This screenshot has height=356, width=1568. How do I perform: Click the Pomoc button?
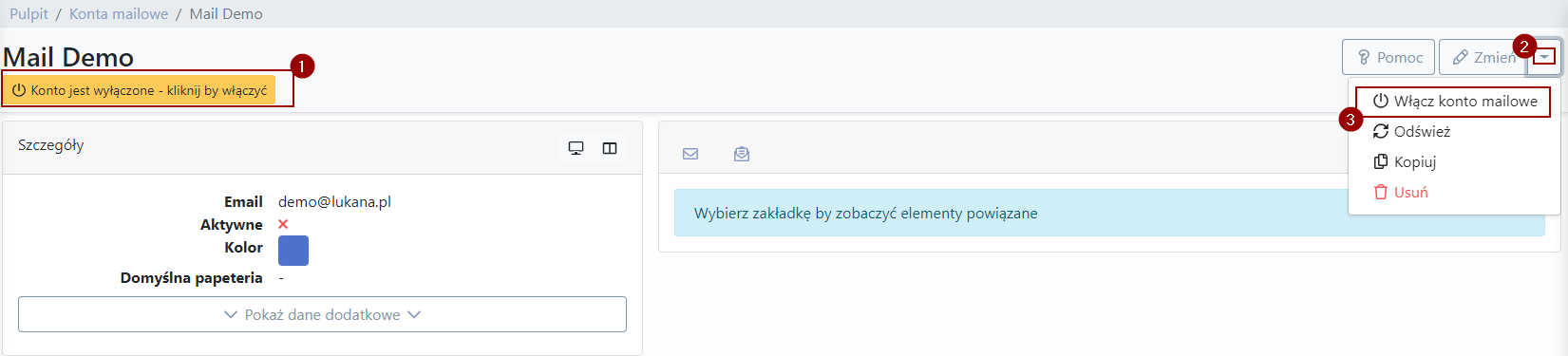click(1389, 58)
